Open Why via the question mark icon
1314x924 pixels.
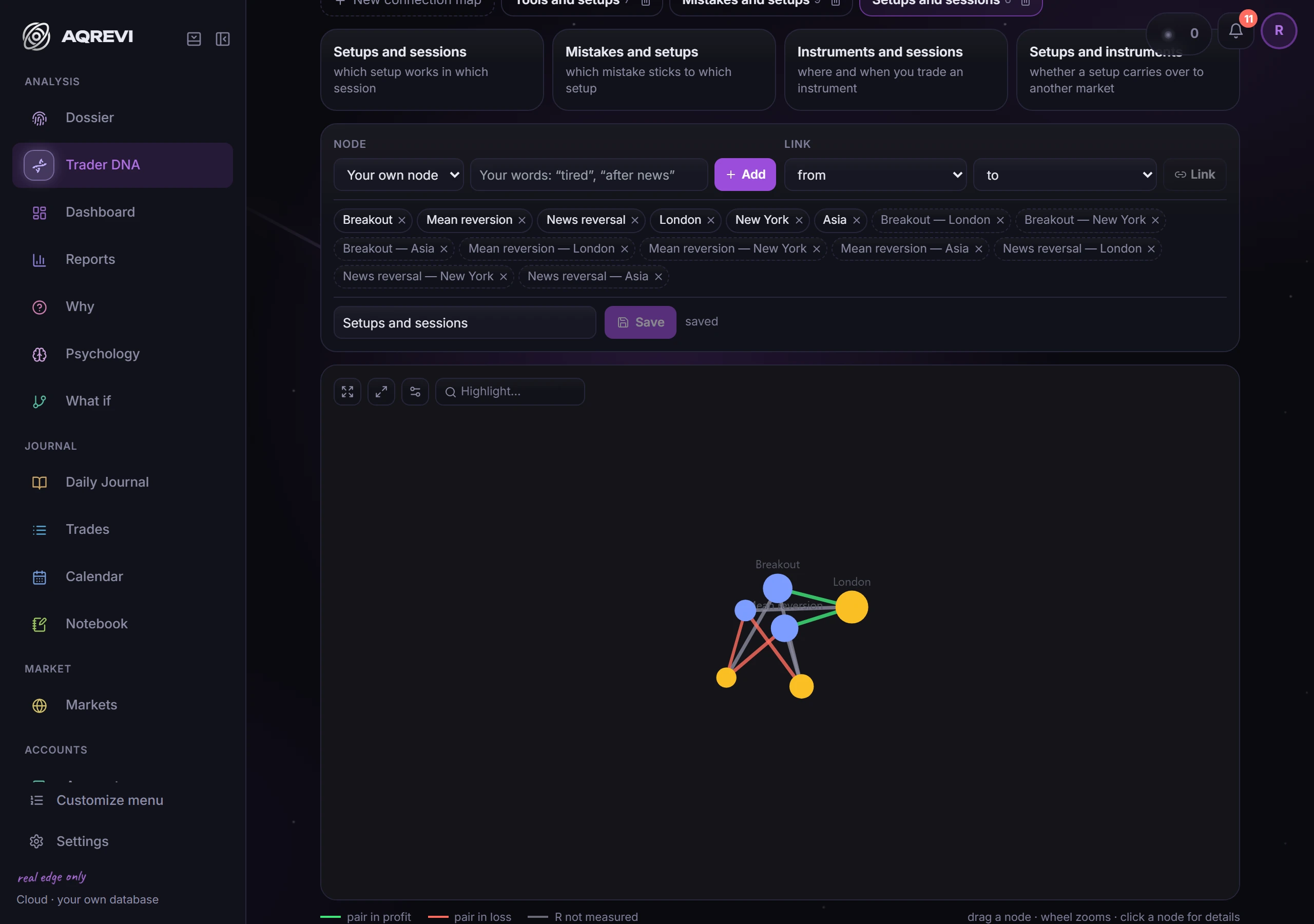(40, 307)
